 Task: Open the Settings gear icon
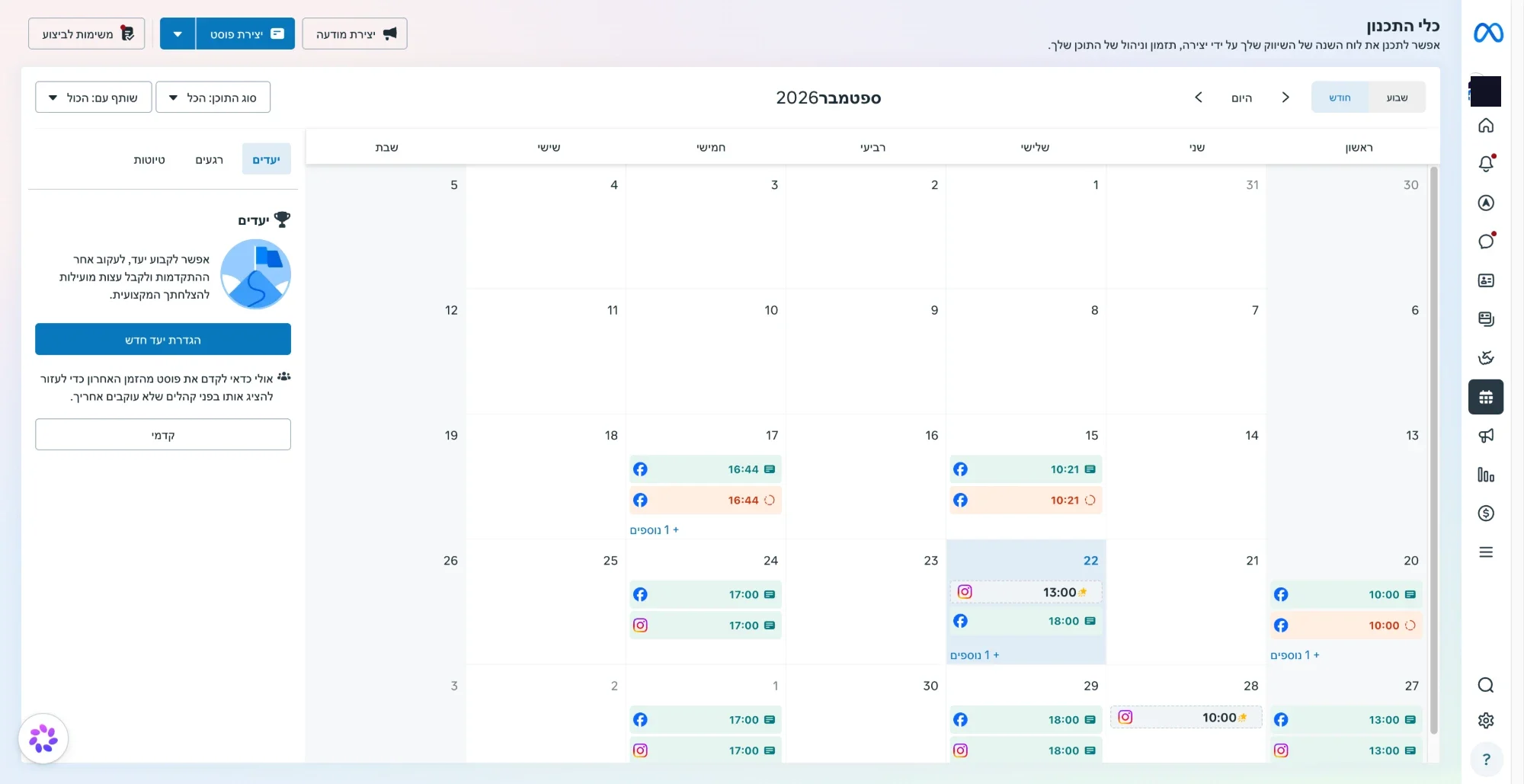tap(1486, 721)
